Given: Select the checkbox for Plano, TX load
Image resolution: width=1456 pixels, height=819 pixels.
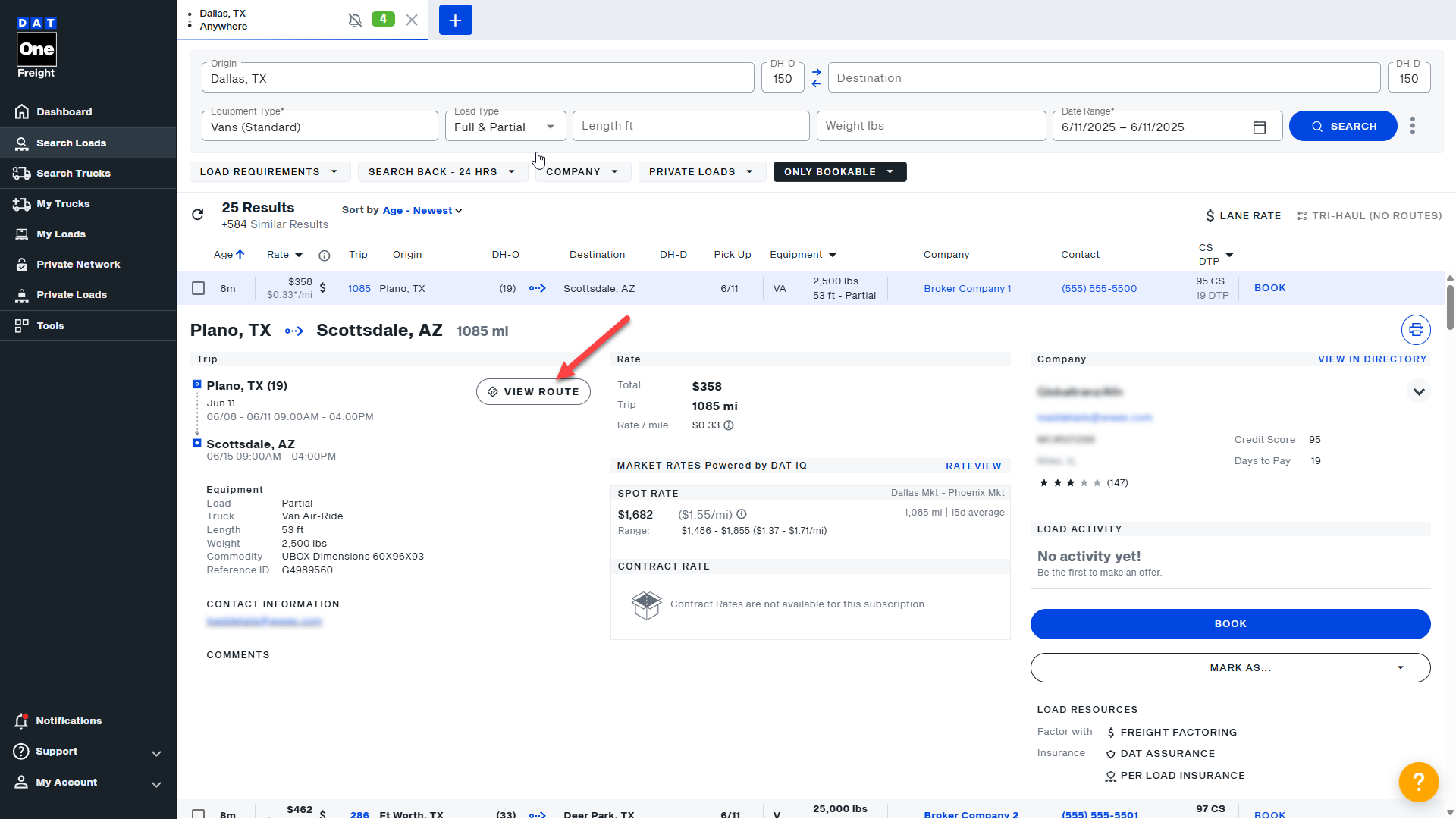Looking at the screenshot, I should (199, 288).
